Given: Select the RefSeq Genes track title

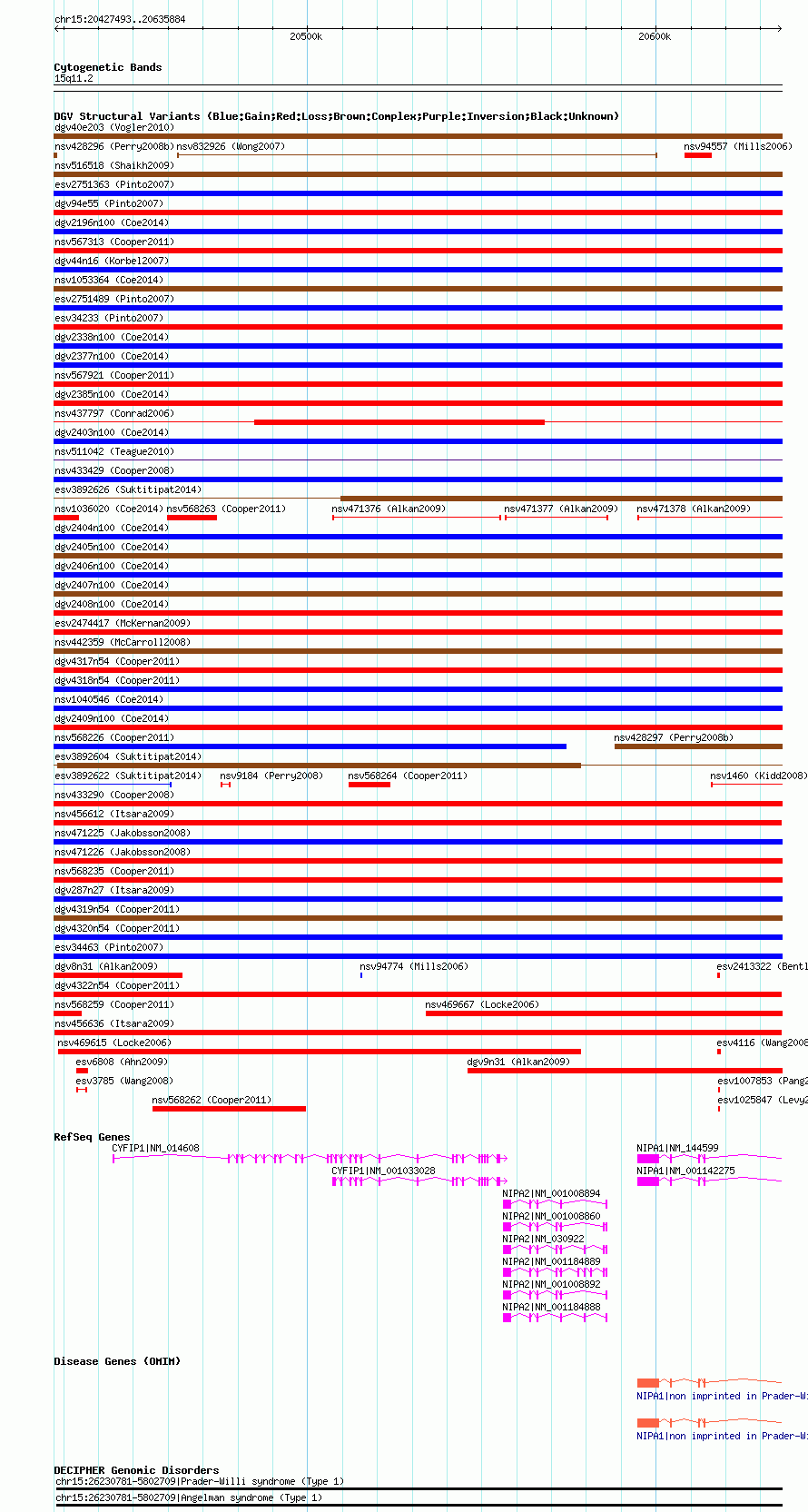Looking at the screenshot, I should click(x=92, y=1137).
